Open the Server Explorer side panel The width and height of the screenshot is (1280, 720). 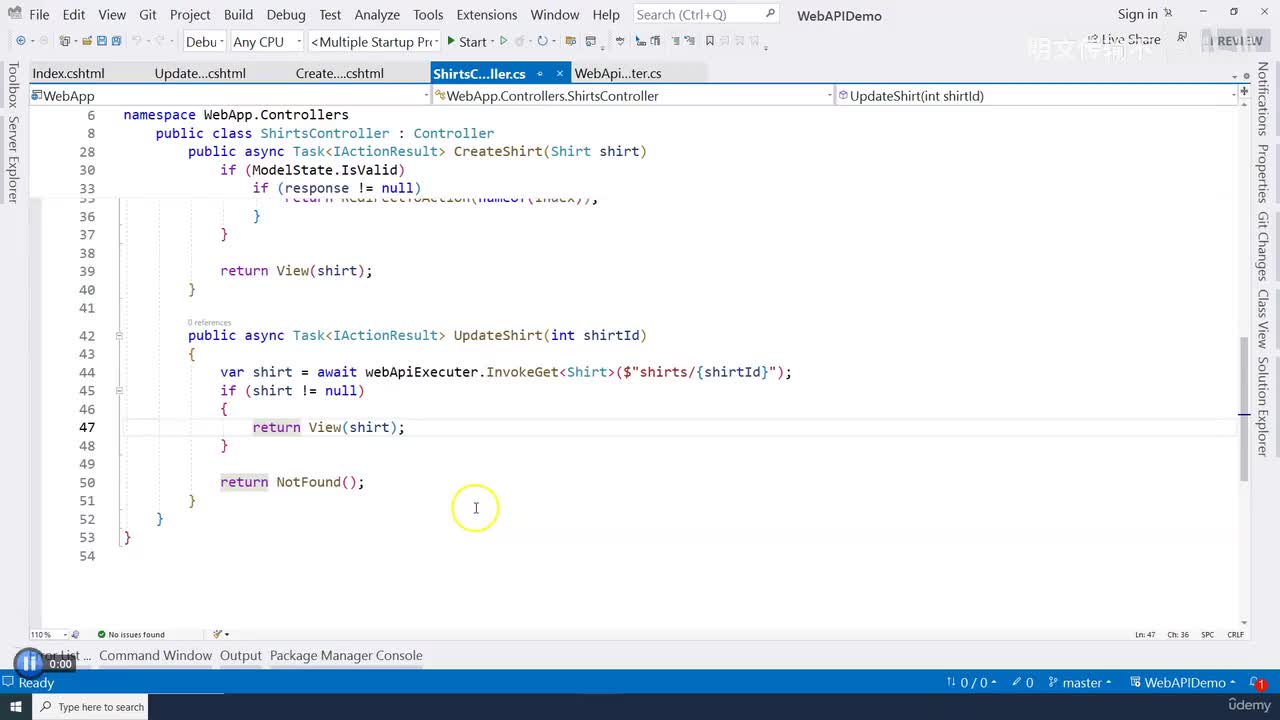tap(13, 159)
